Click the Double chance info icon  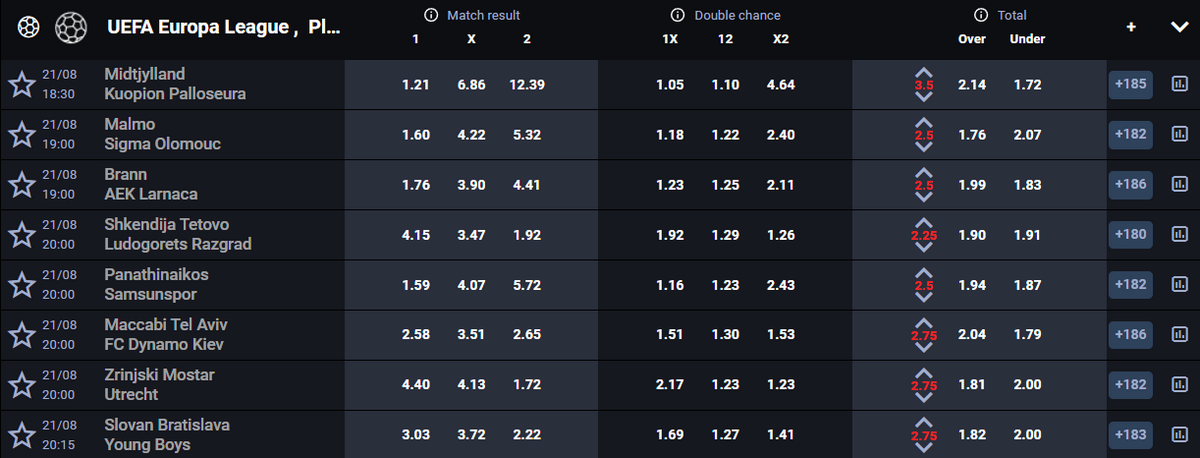677,15
